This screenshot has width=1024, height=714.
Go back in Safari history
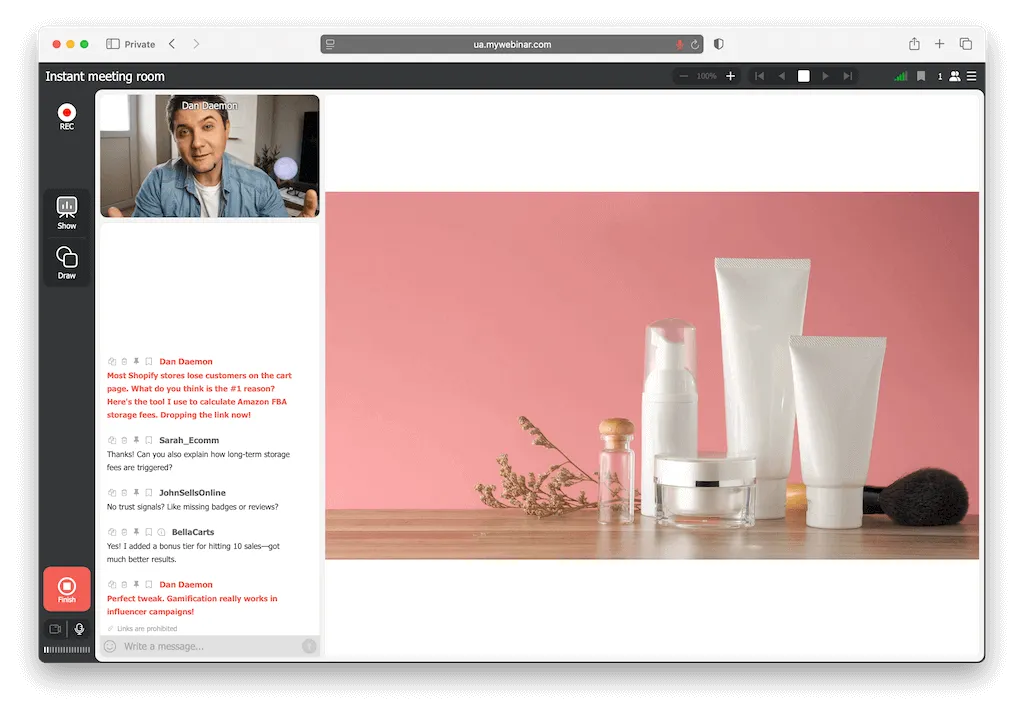point(172,44)
